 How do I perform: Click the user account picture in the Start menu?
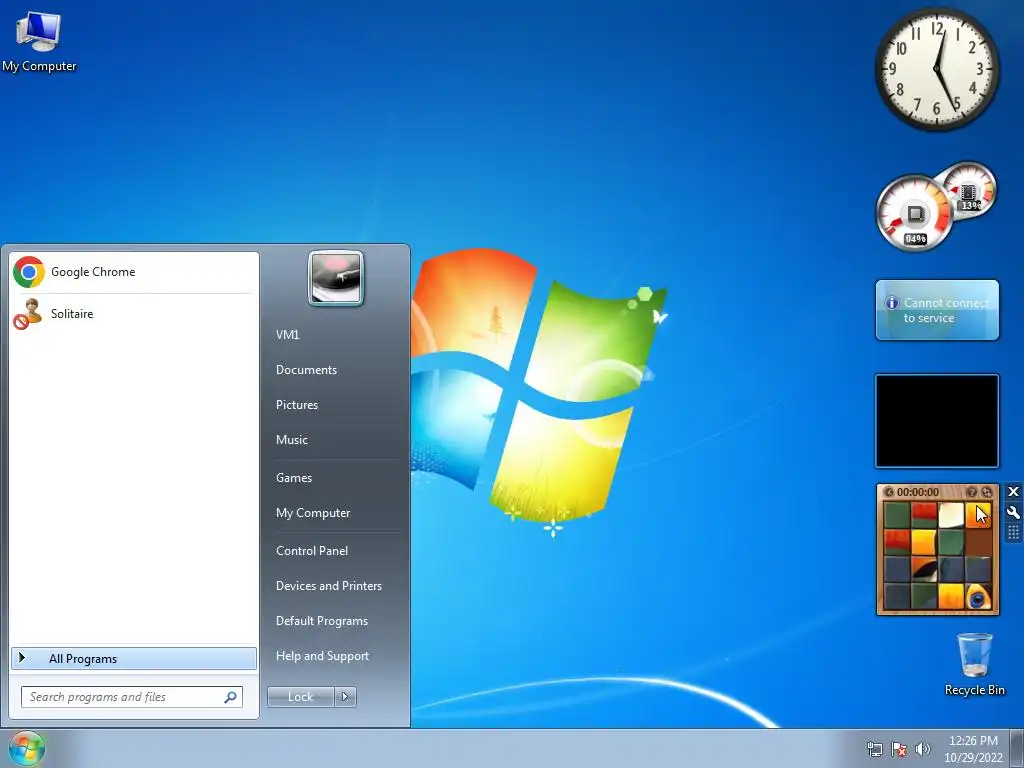(336, 278)
